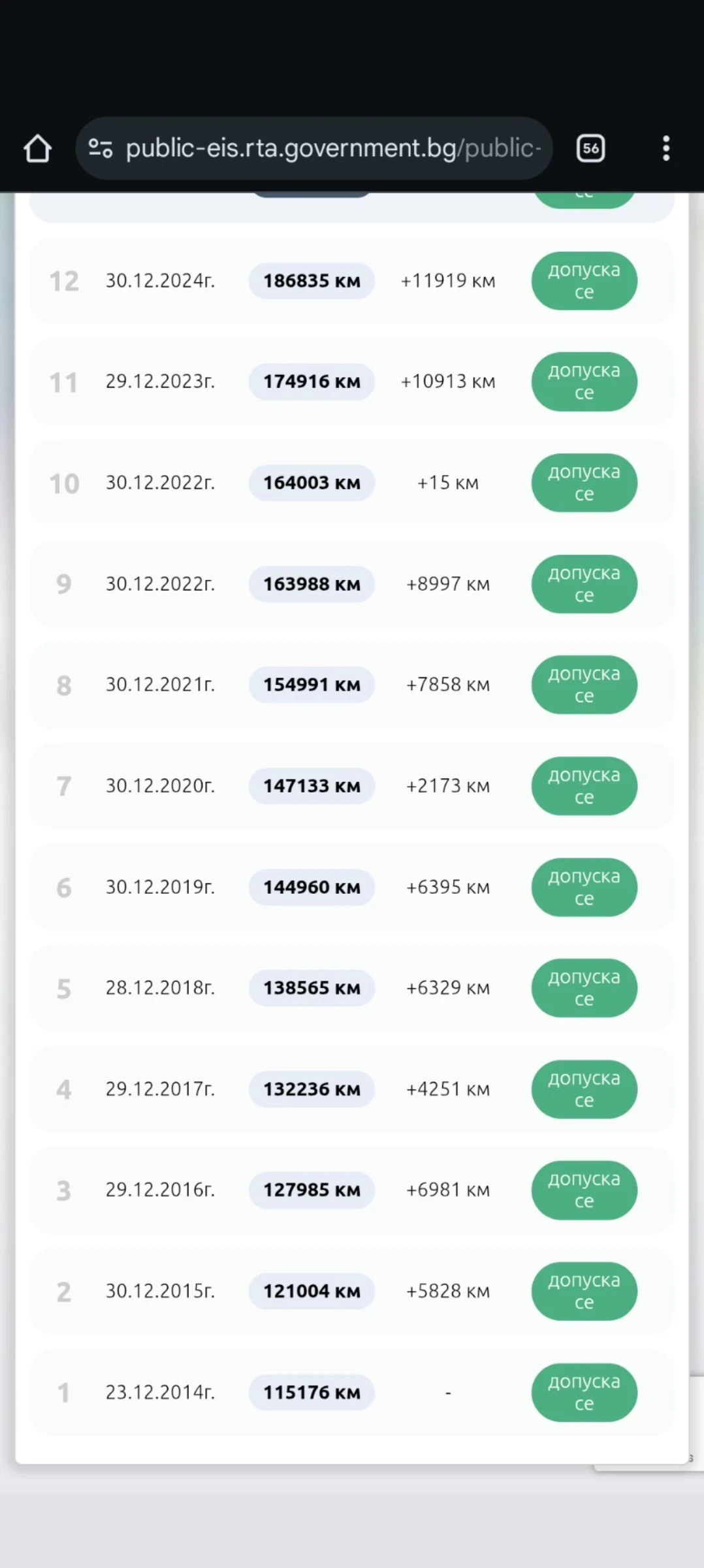Click the status badge for 30.12.2021
This screenshot has width=704, height=1568.
584,685
